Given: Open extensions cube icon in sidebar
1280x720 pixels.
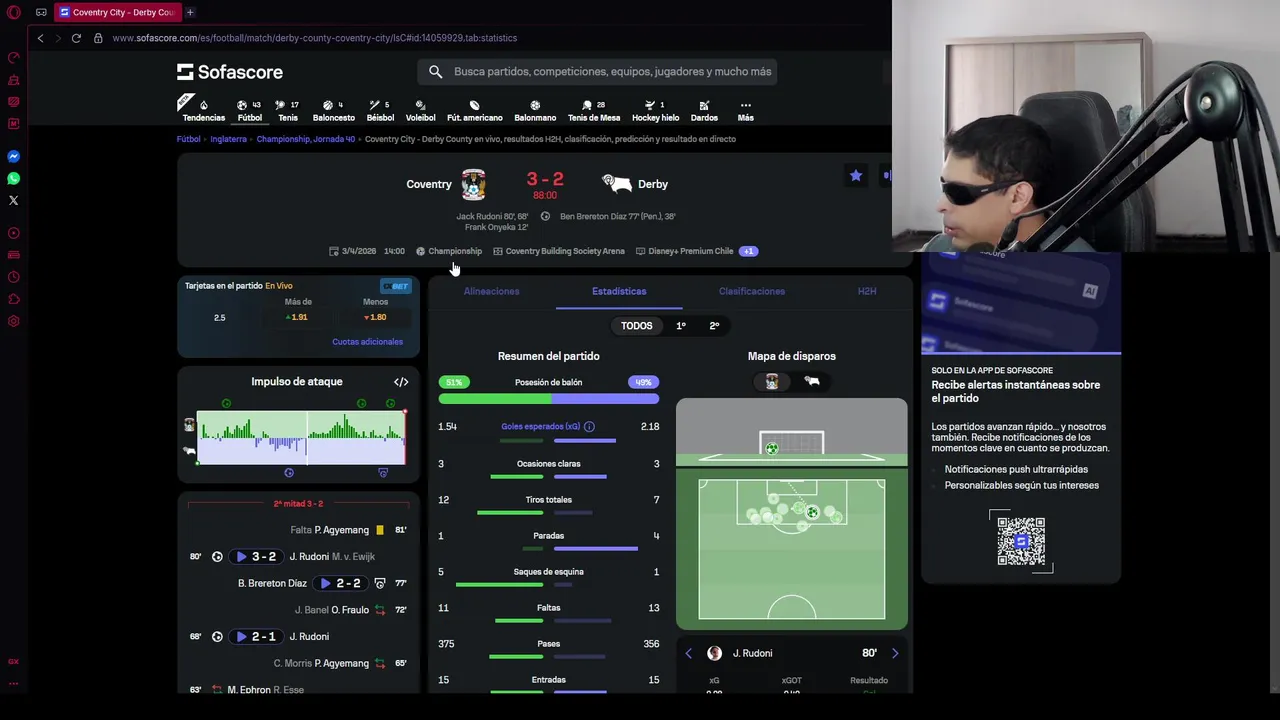Looking at the screenshot, I should coord(13,299).
